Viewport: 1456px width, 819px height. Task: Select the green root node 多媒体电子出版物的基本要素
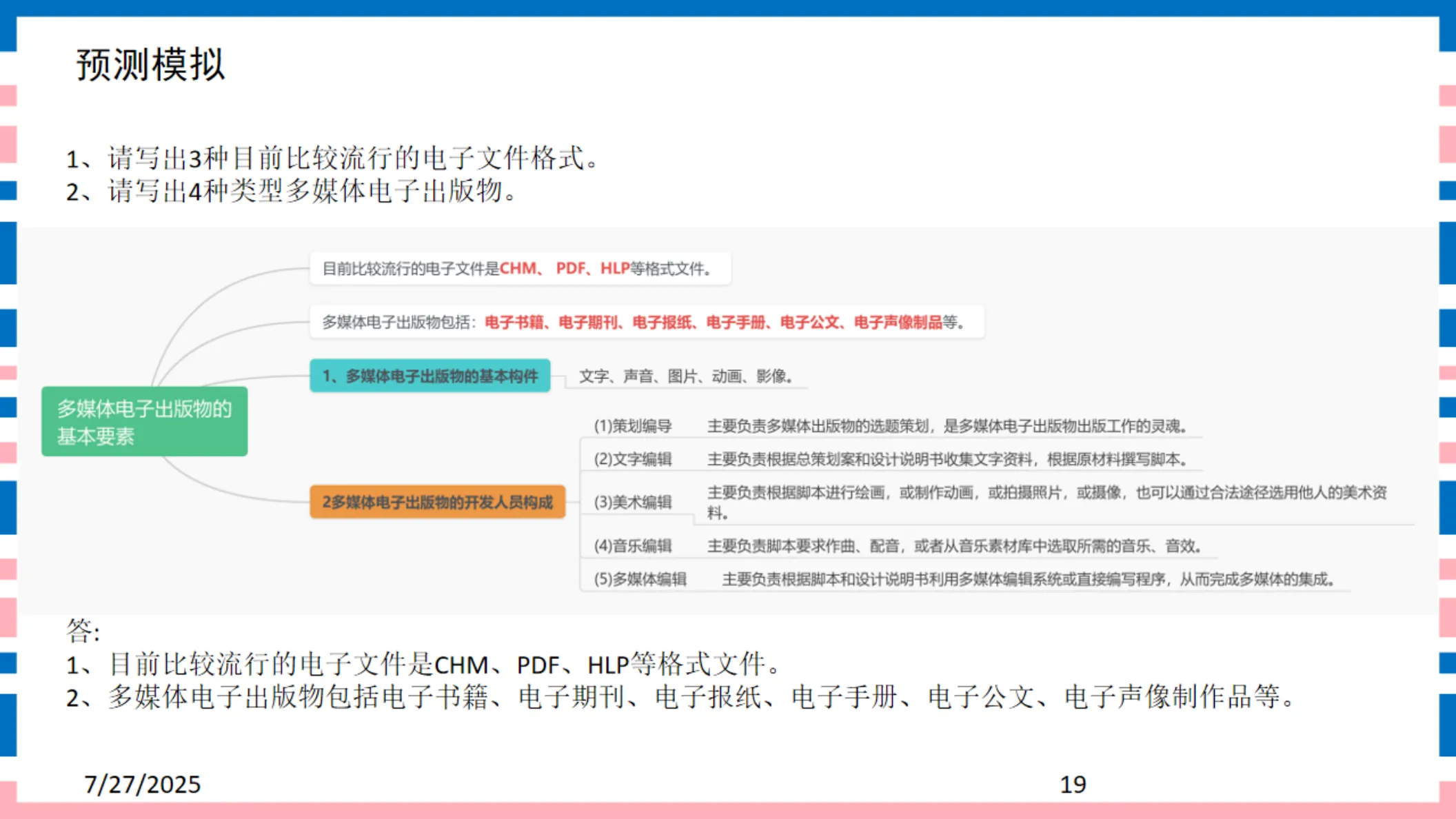pyautogui.click(x=144, y=421)
